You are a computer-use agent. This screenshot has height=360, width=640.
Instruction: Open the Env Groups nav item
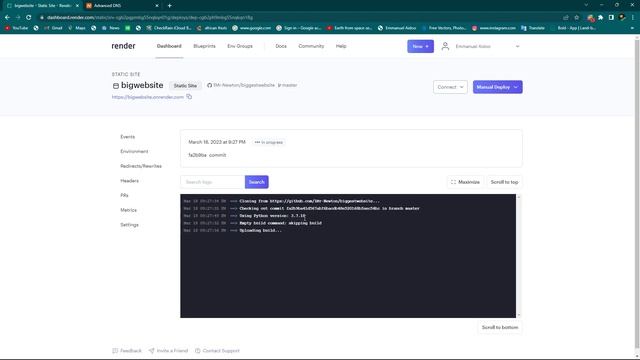tap(240, 46)
